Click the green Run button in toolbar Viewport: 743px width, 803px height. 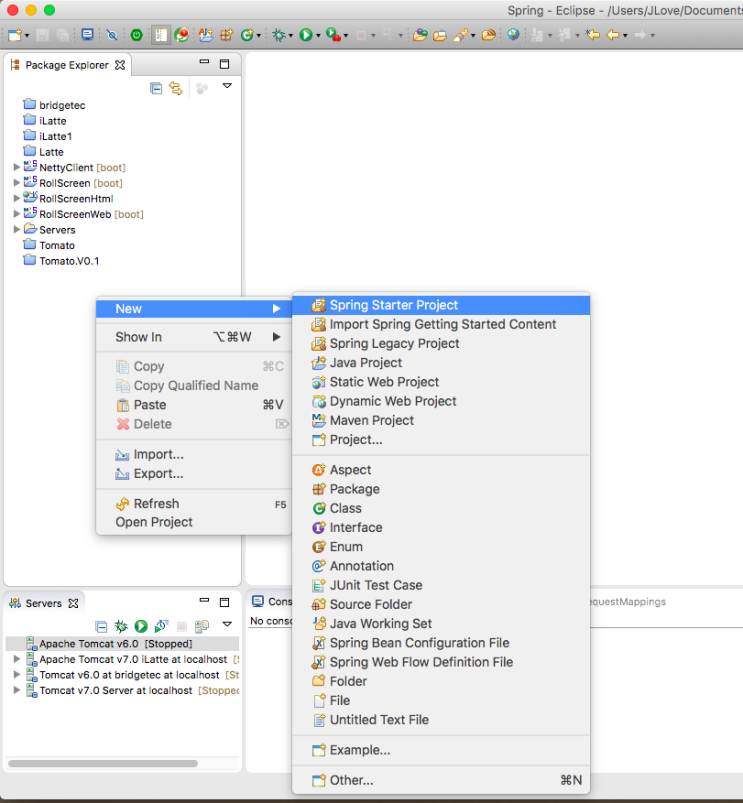pyautogui.click(x=306, y=35)
